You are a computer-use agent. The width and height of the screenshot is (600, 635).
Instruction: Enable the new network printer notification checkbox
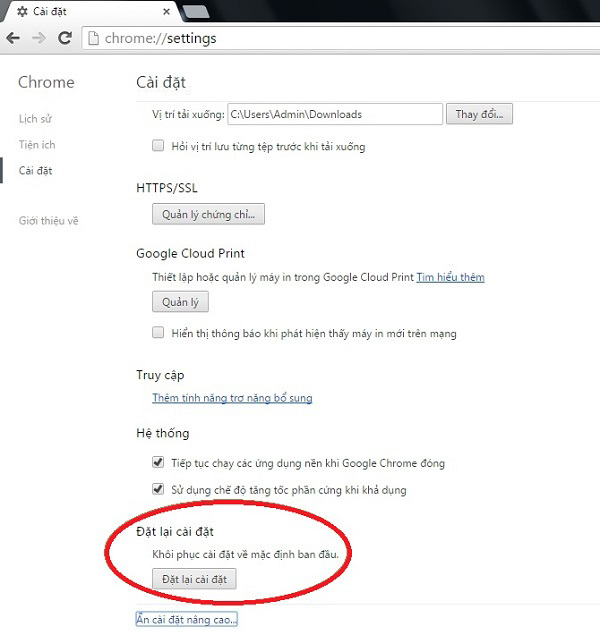pos(158,333)
